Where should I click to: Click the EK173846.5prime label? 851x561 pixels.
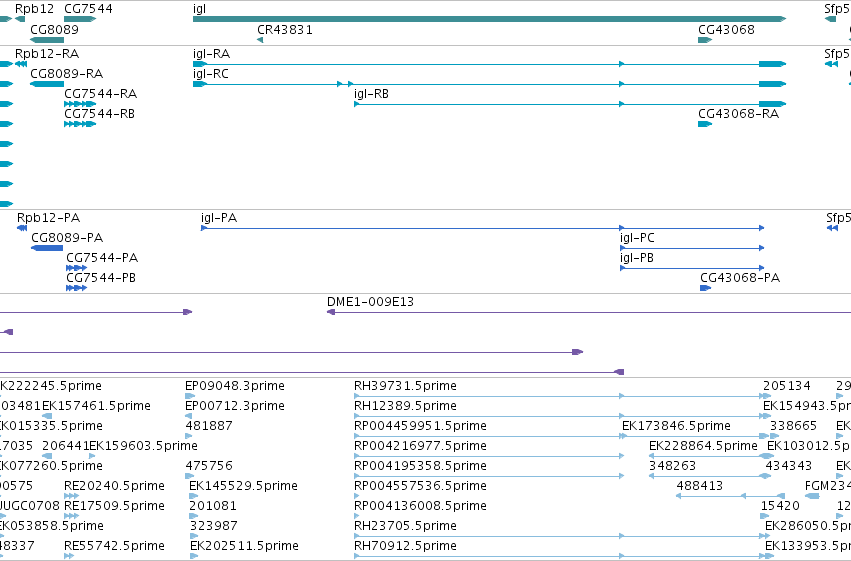coord(676,426)
